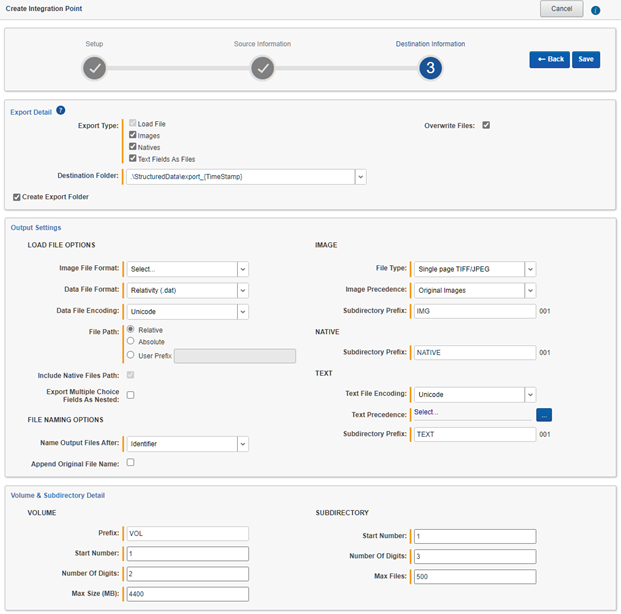
Task: Click Volume & Subdirectory Detail heading
Action: click(58, 496)
